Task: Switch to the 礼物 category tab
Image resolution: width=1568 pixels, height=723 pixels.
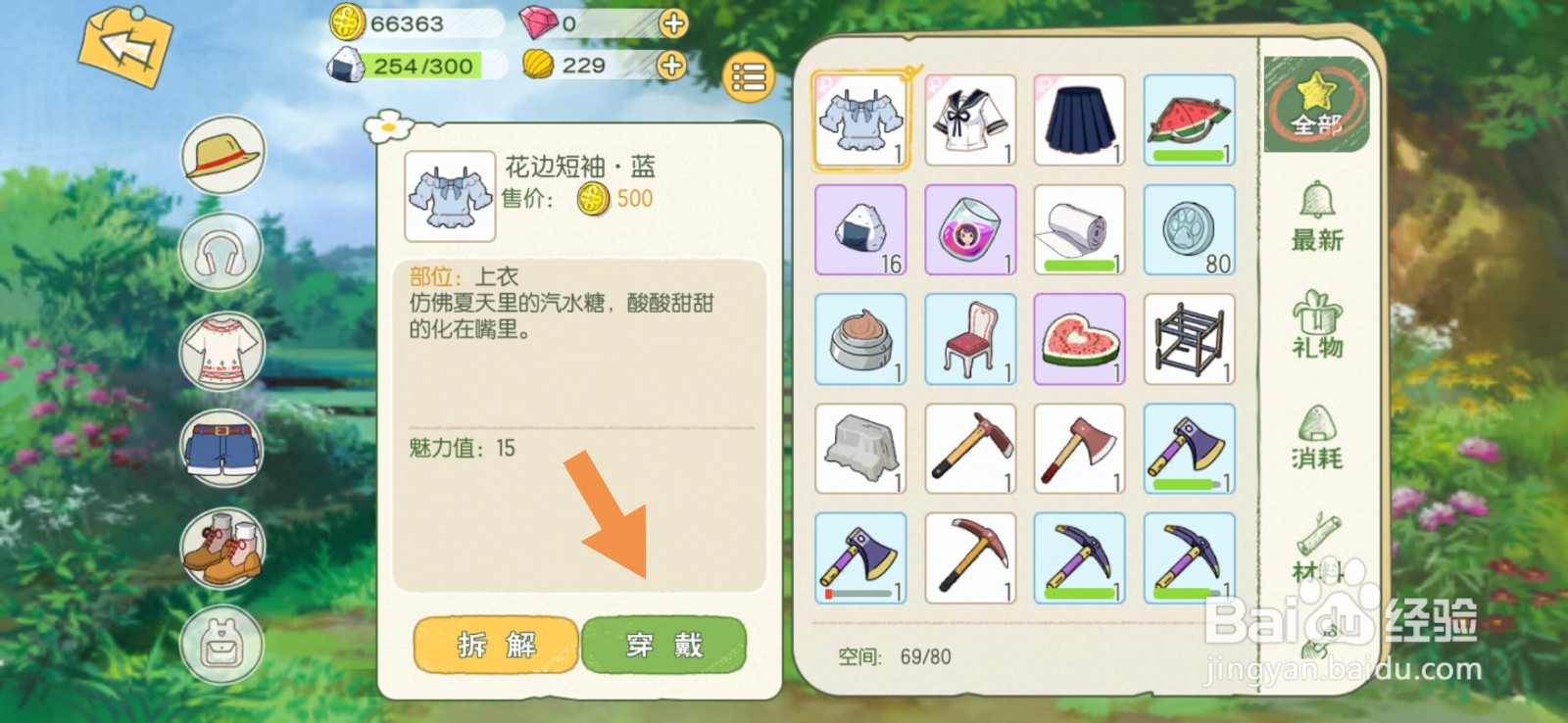Action: click(x=1316, y=324)
